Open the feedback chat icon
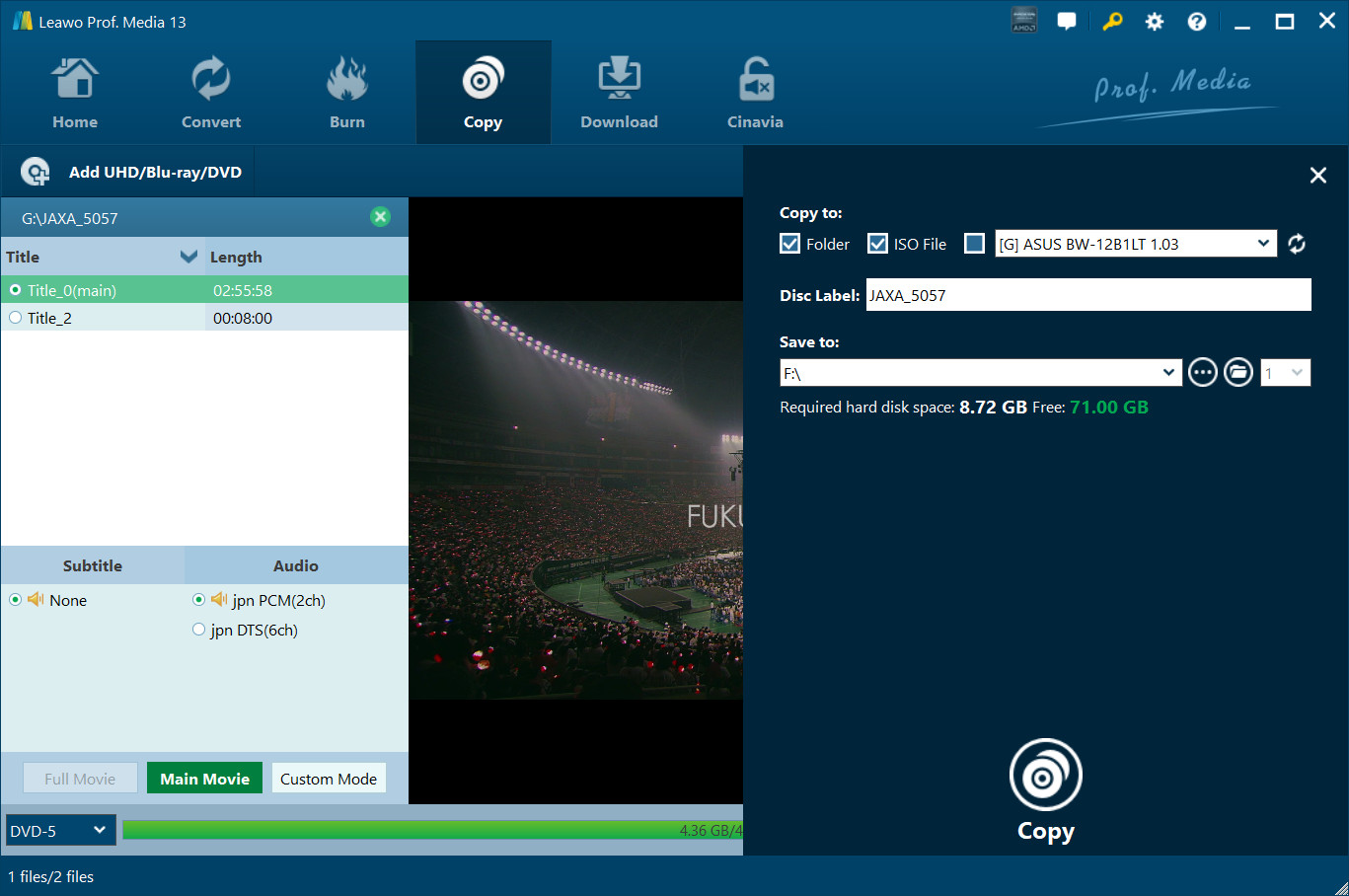Screen dimensions: 1349x896 [x=1067, y=22]
